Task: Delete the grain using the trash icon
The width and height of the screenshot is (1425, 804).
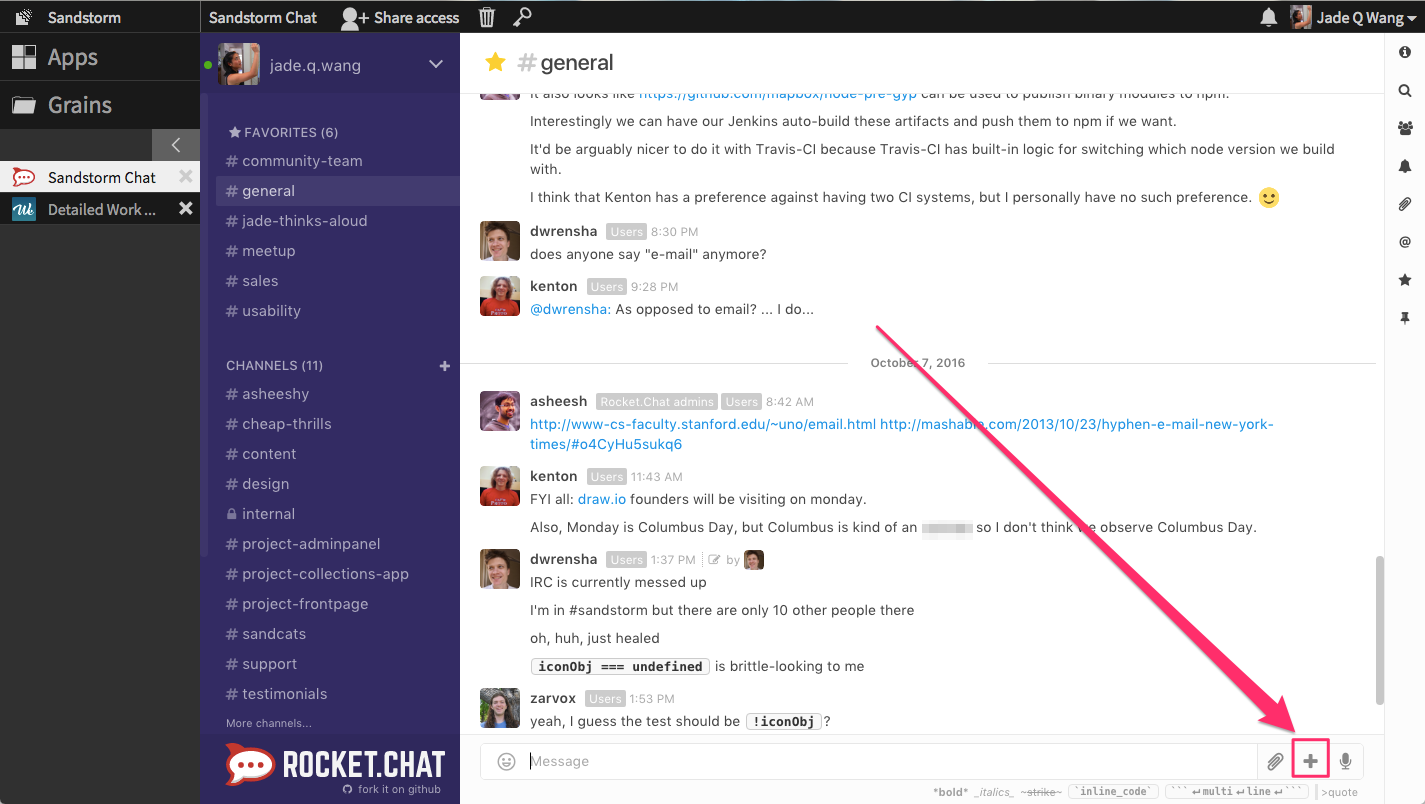Action: point(486,17)
